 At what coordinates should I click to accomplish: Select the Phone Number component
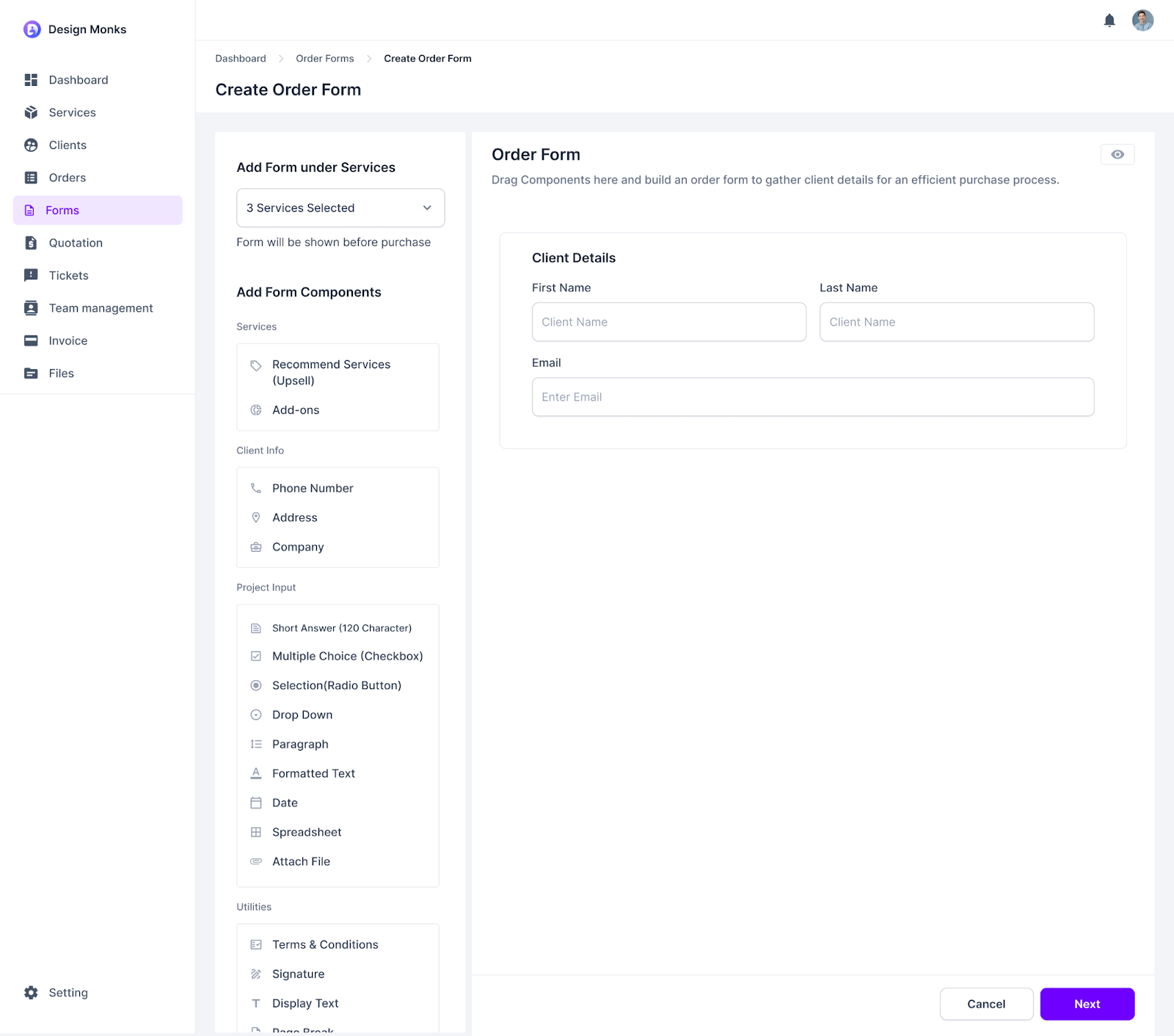click(x=312, y=488)
